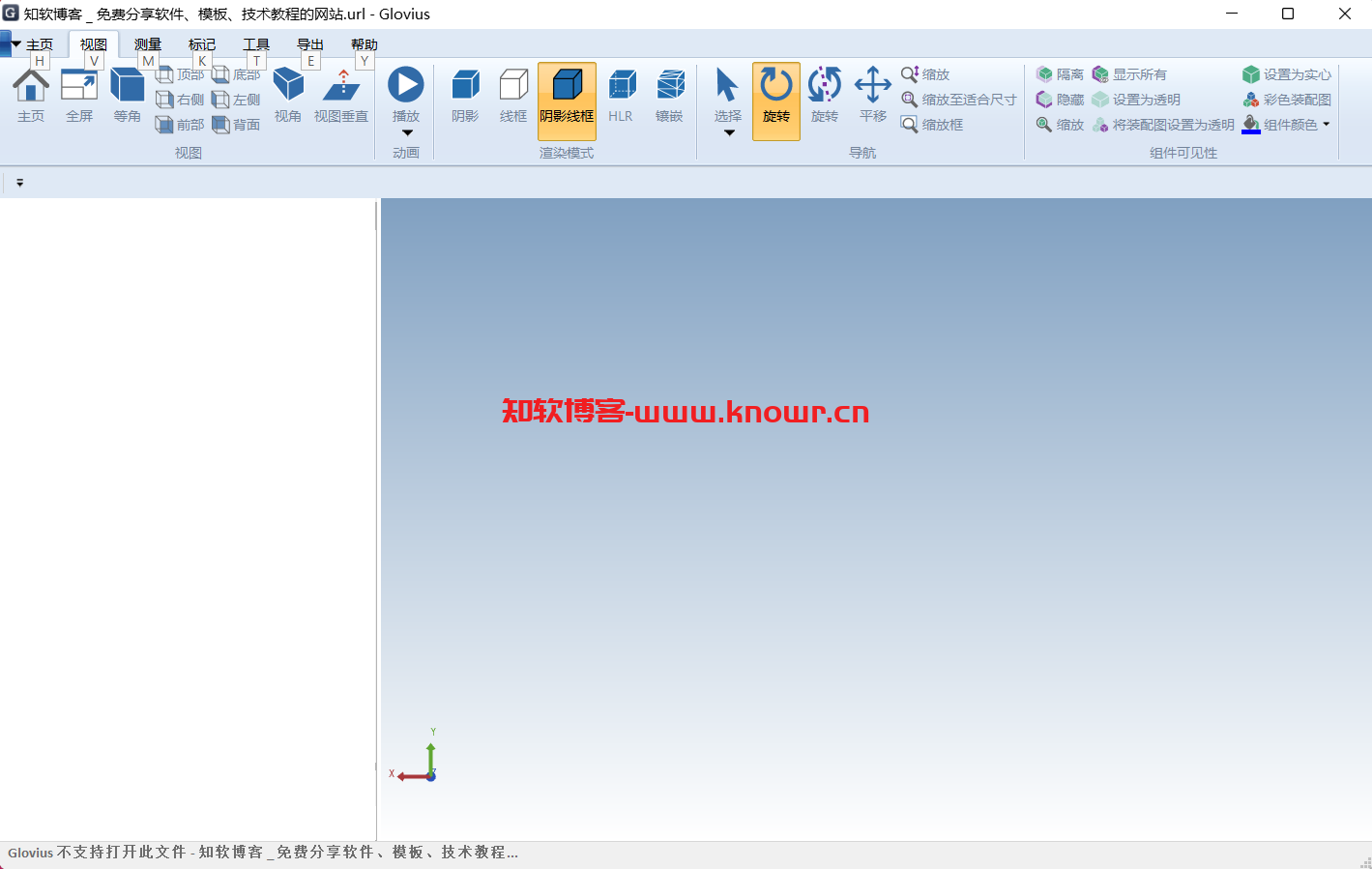Viewport: 1372px width, 869px height.
Task: Switch to 前部 front view
Action: [x=180, y=125]
